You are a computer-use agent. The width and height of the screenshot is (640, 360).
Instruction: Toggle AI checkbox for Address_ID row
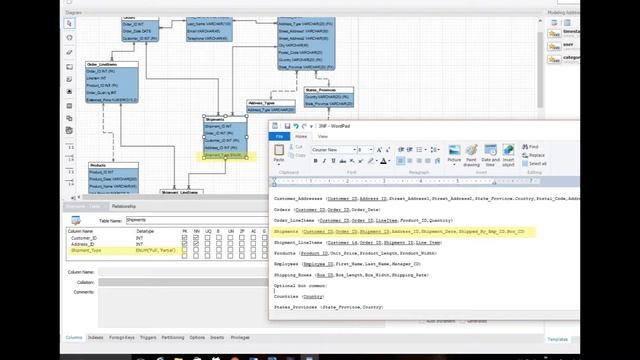tap(253, 244)
